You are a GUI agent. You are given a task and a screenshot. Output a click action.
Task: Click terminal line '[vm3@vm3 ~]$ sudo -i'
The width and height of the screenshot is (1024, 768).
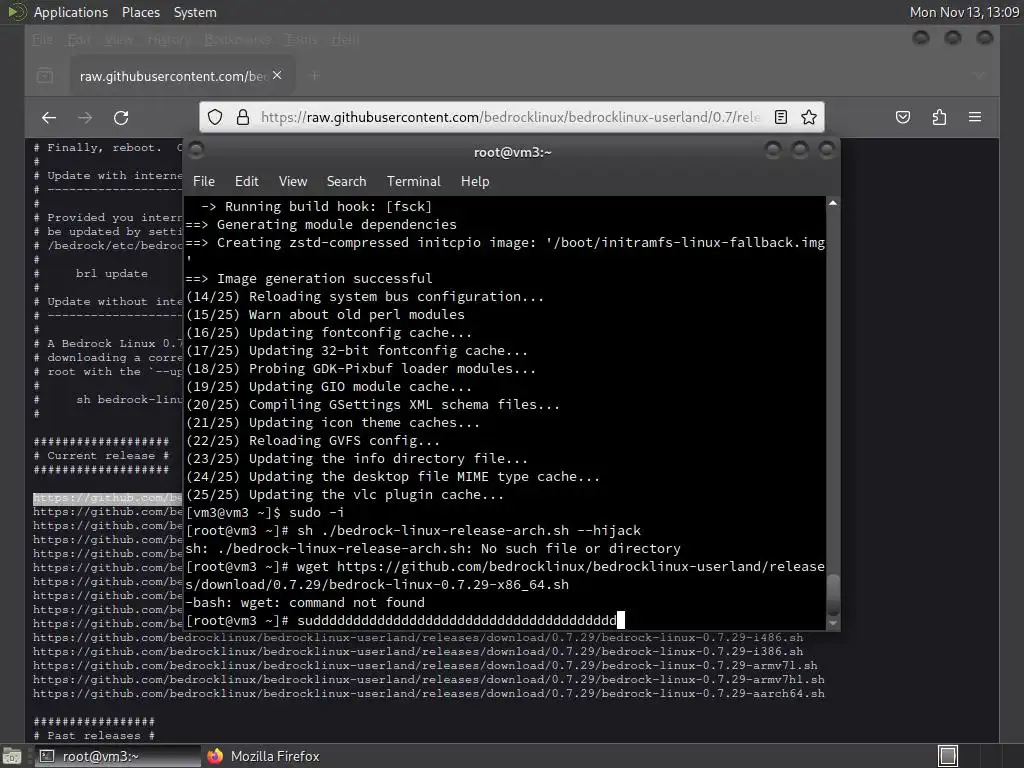264,513
